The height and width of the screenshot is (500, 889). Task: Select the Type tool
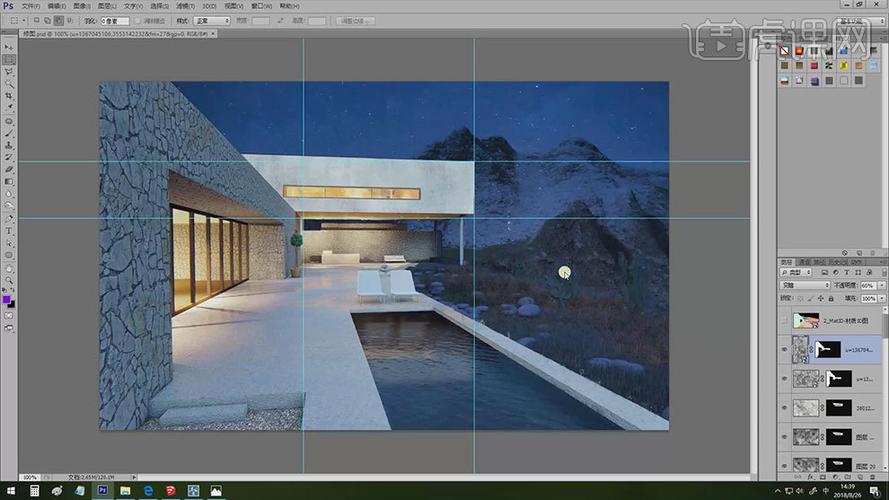[x=9, y=231]
